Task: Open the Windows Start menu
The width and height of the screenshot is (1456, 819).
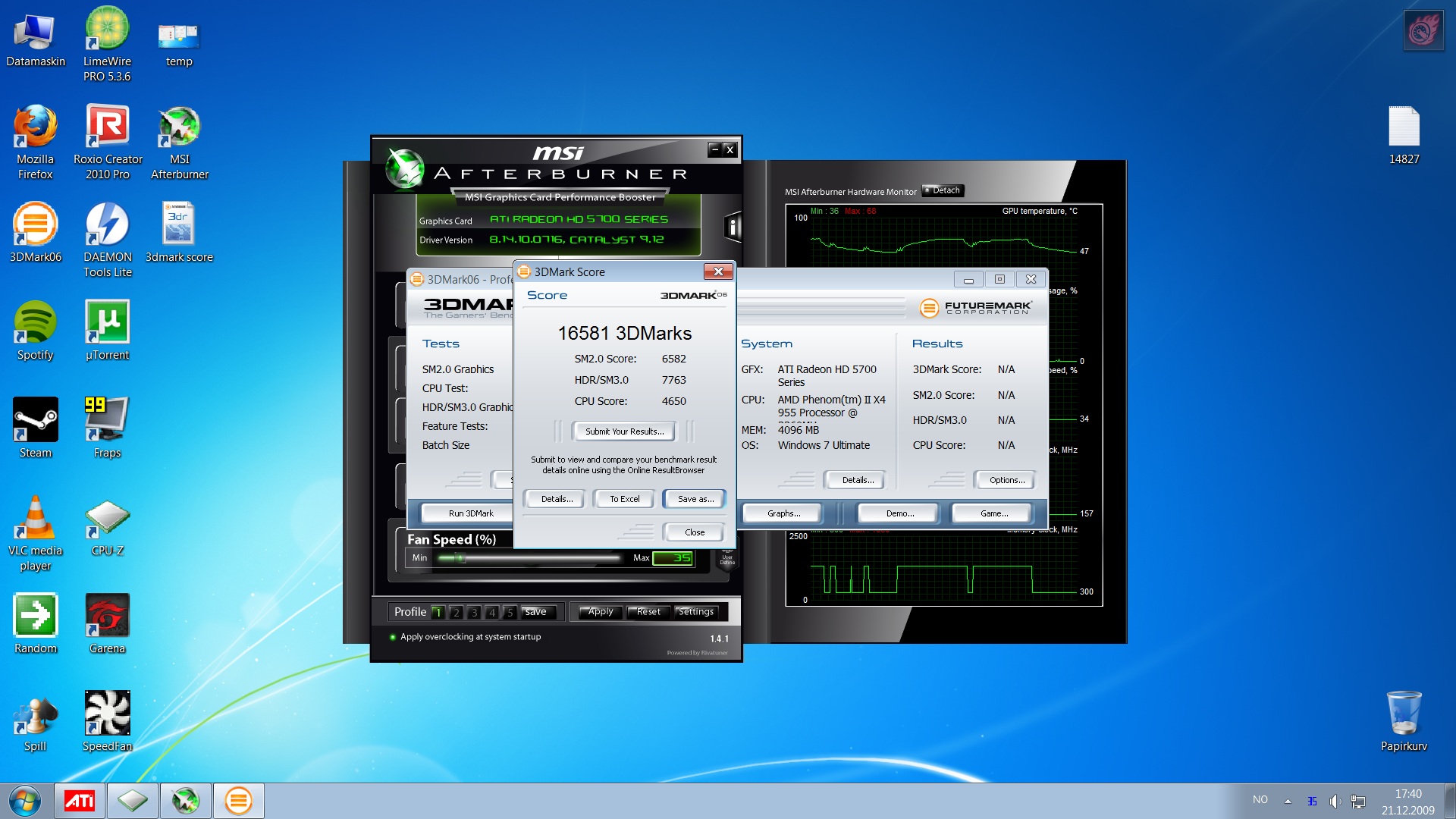Action: pyautogui.click(x=25, y=801)
